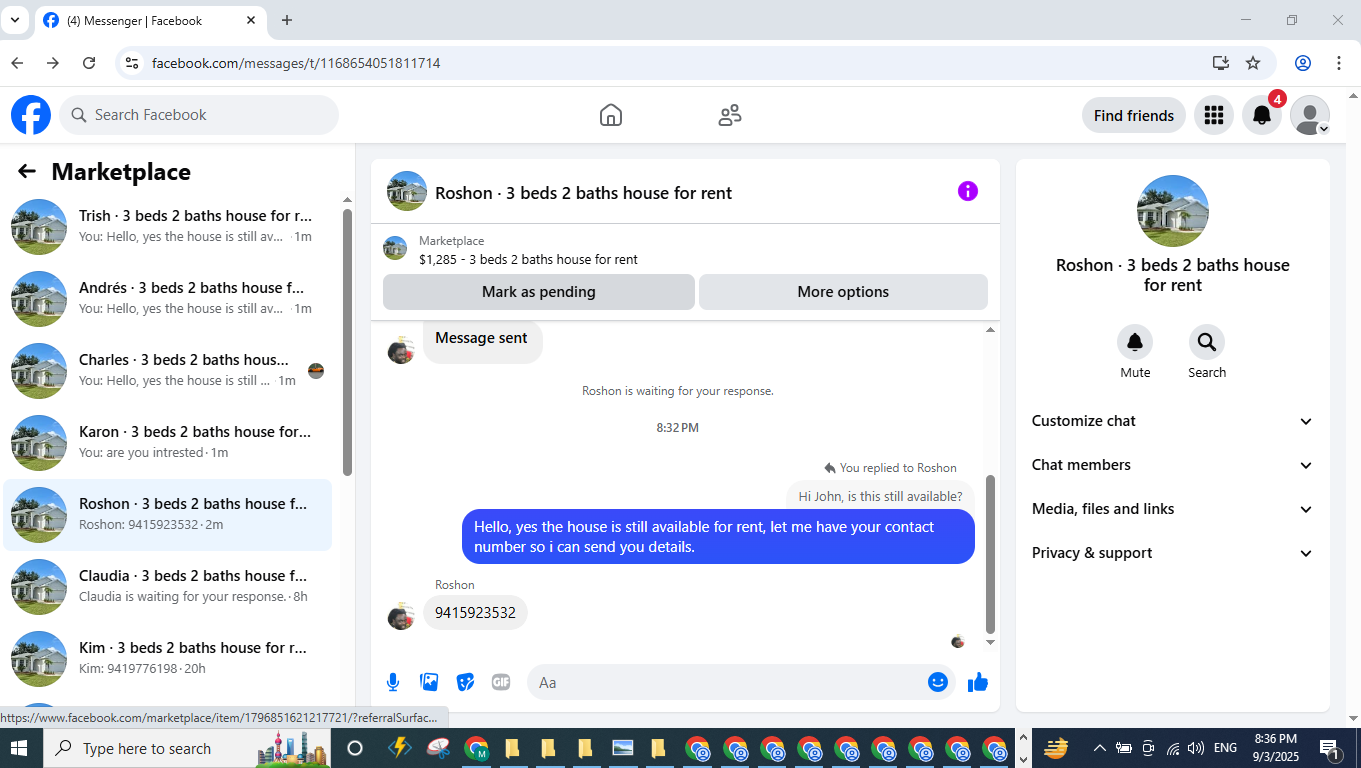
Task: Click the install app icon in address bar
Action: (x=1220, y=63)
